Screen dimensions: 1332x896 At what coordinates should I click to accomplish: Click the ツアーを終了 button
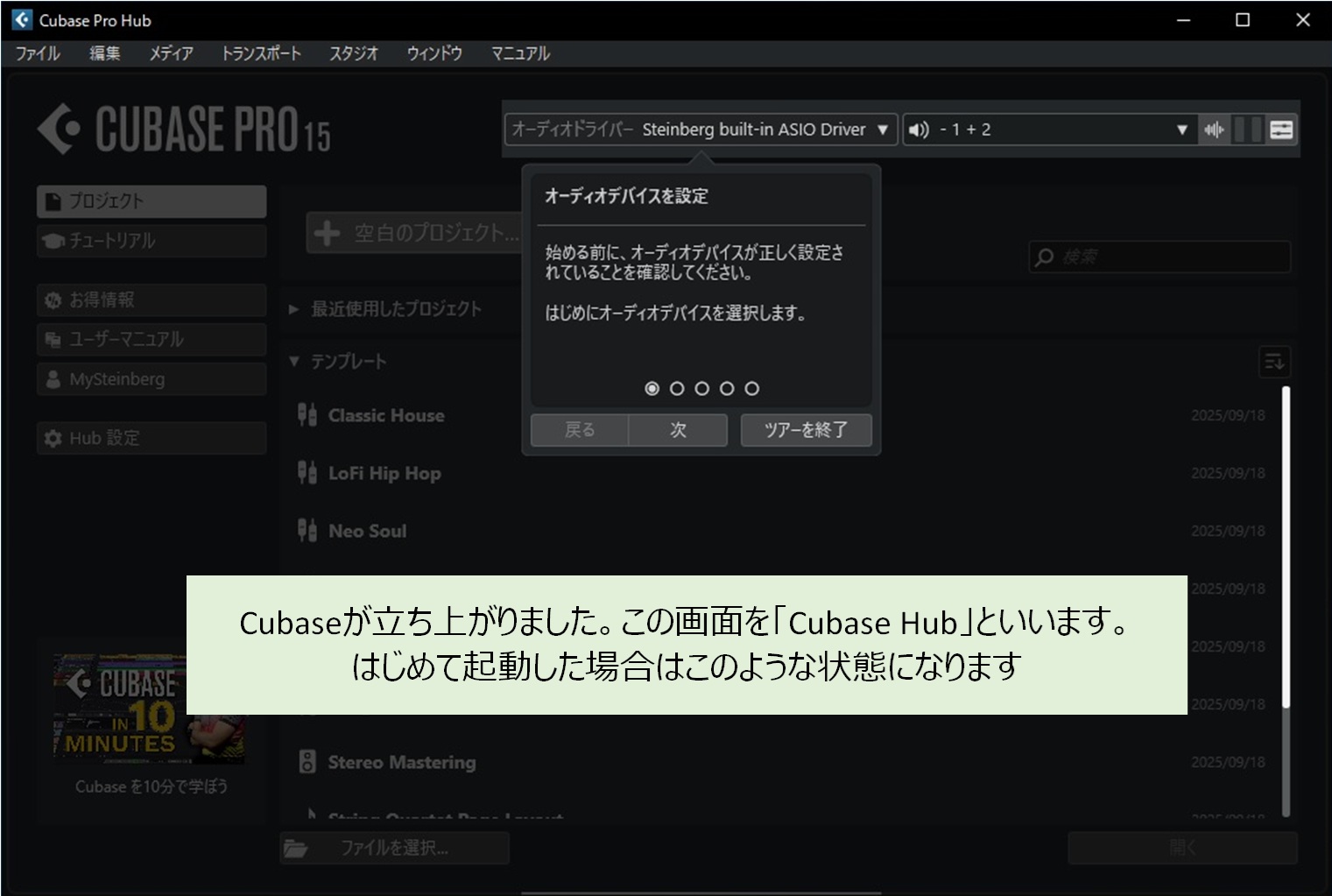coord(805,430)
